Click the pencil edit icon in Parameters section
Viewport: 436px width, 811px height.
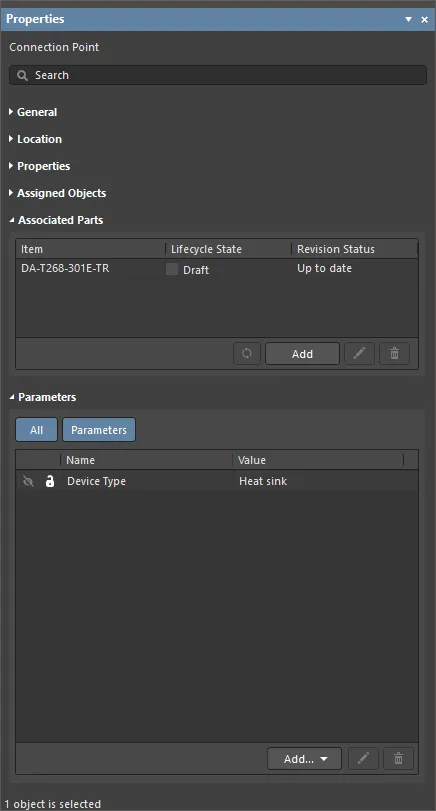tap(364, 759)
